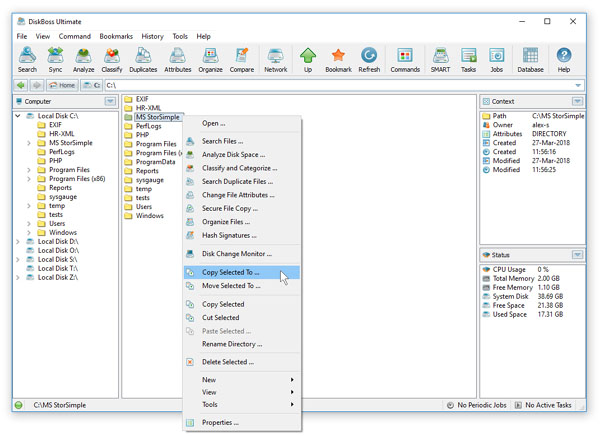Launch the Compare tool
This screenshot has width=600, height=436.
tap(242, 60)
